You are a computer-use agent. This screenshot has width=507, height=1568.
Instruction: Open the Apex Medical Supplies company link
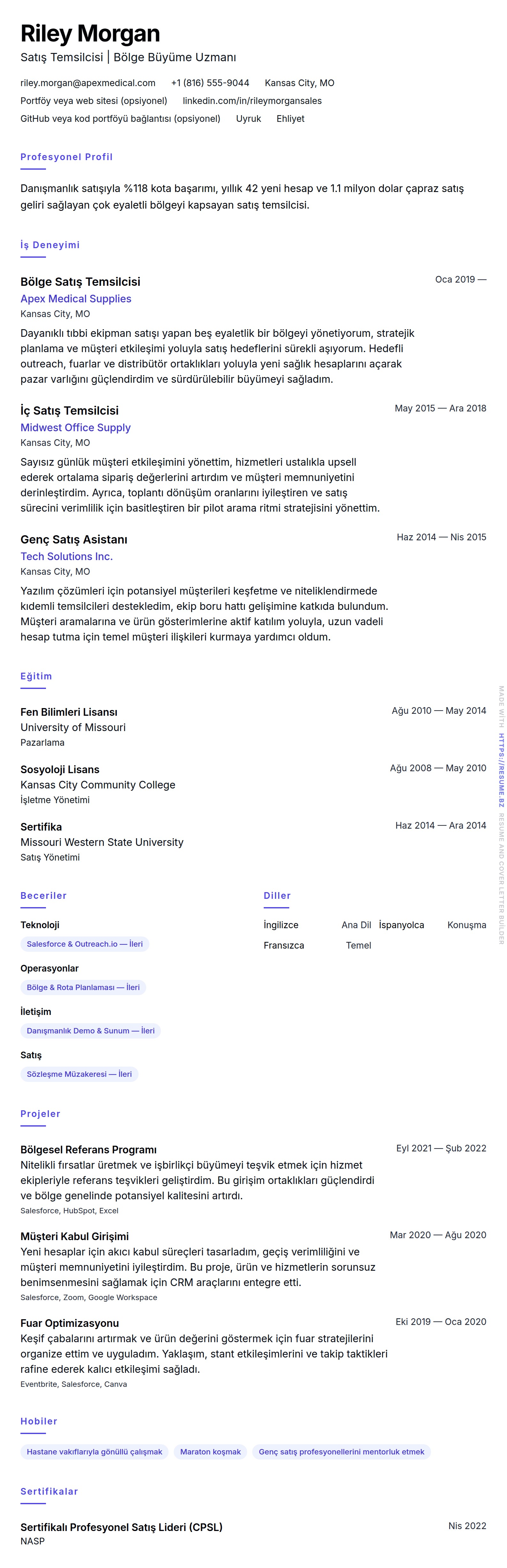coord(76,298)
